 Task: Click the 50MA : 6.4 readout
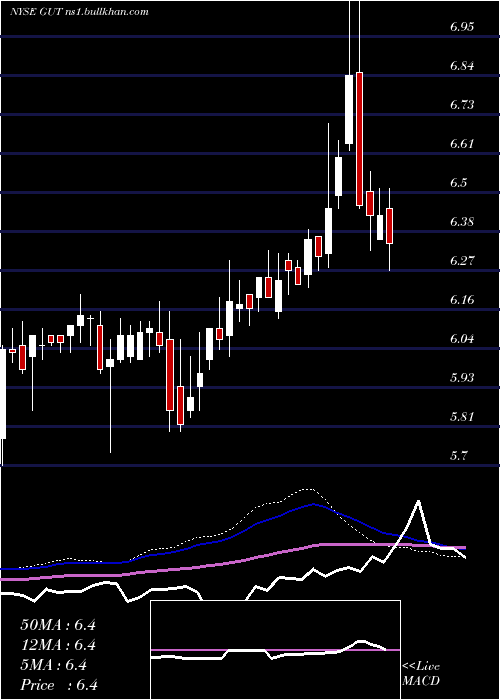(58, 625)
